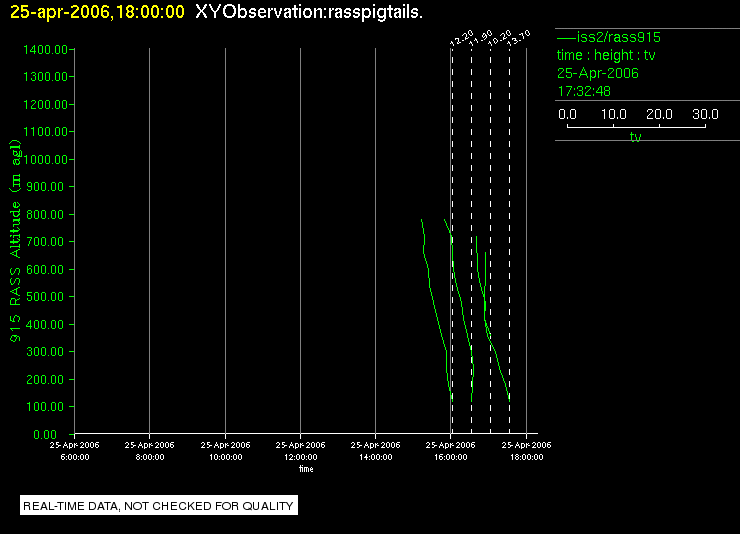Click the 16:00:00 time axis label
The image size is (740, 534).
click(x=451, y=457)
